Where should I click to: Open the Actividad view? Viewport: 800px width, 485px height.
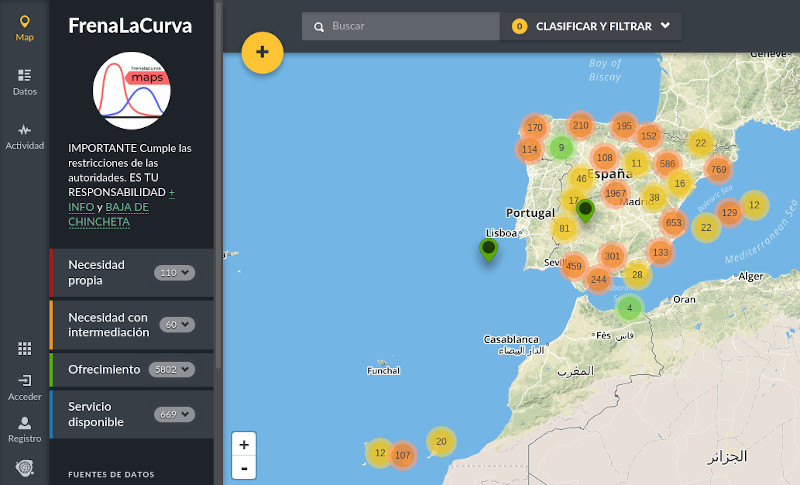click(24, 137)
